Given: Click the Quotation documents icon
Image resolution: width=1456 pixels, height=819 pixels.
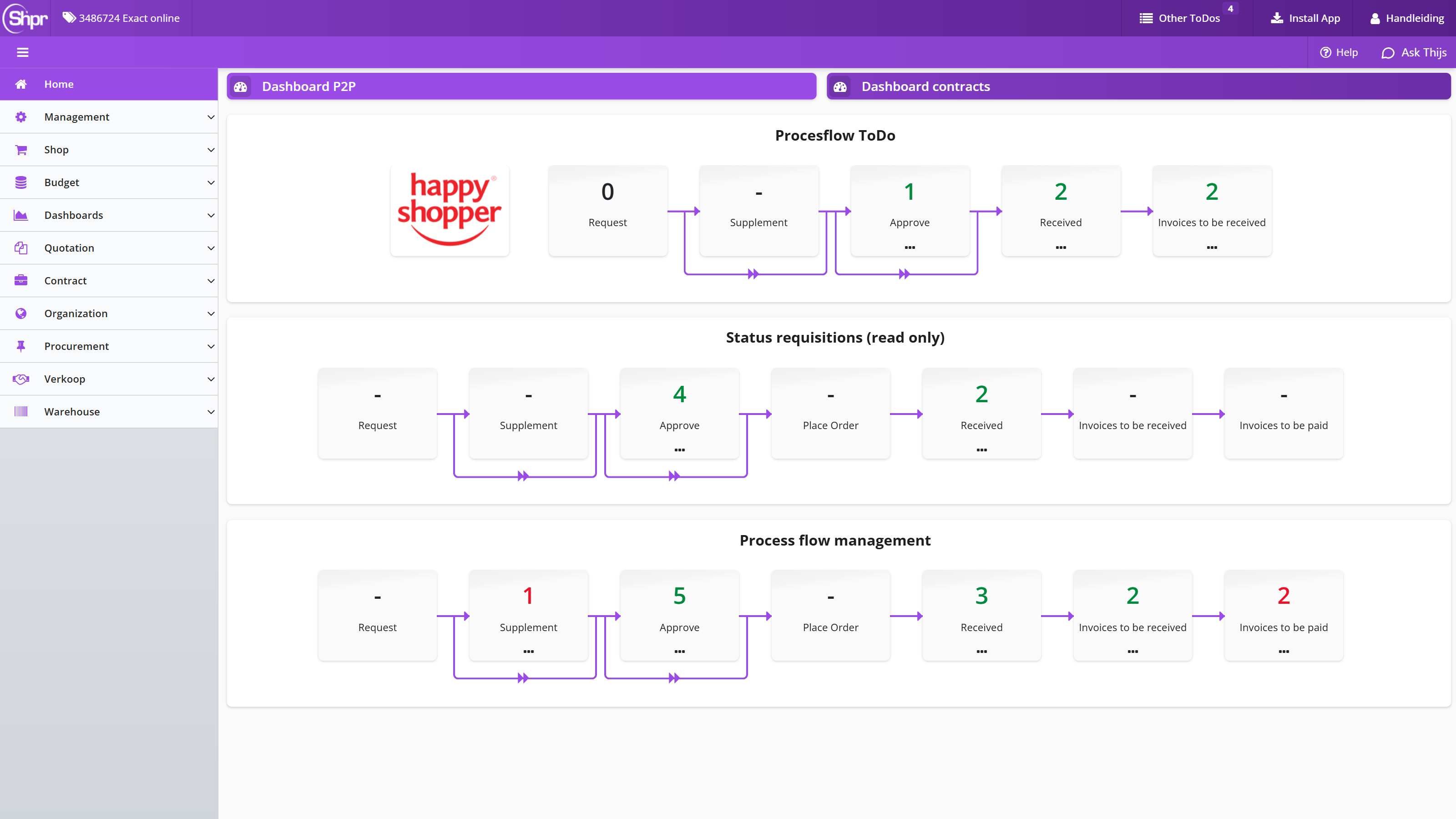Looking at the screenshot, I should click(21, 248).
